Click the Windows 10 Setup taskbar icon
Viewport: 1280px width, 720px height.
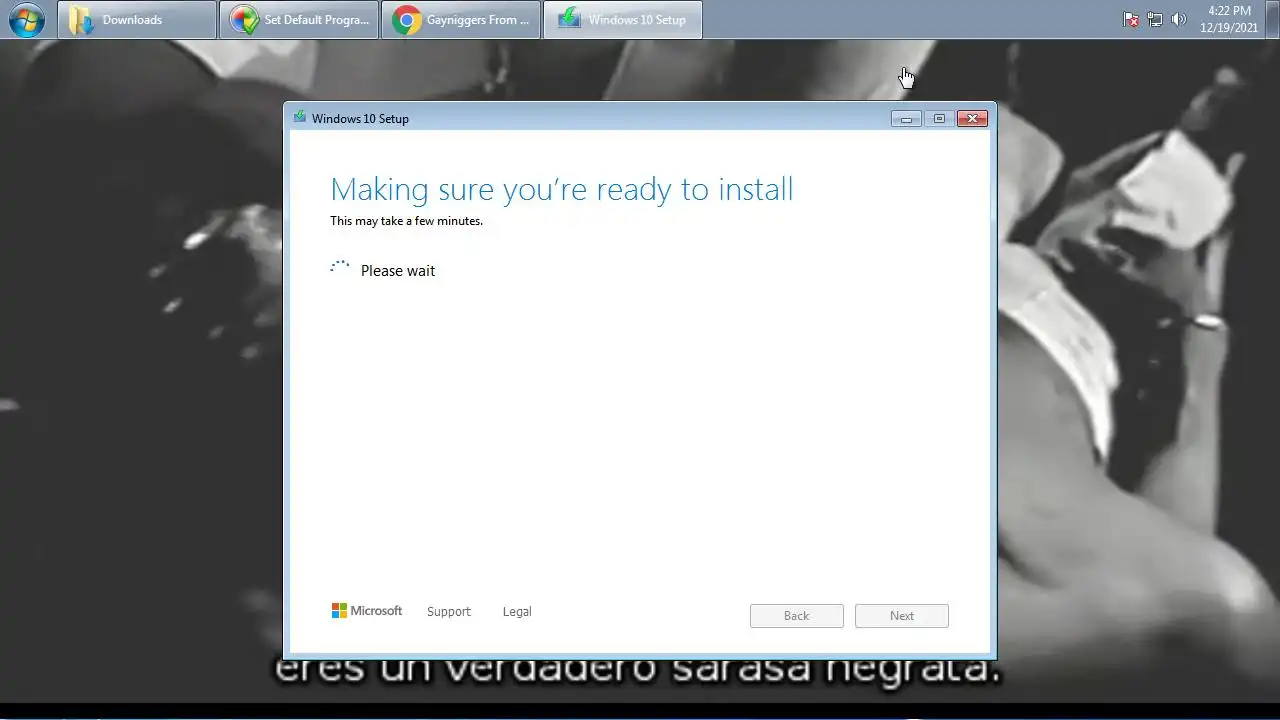(569, 19)
